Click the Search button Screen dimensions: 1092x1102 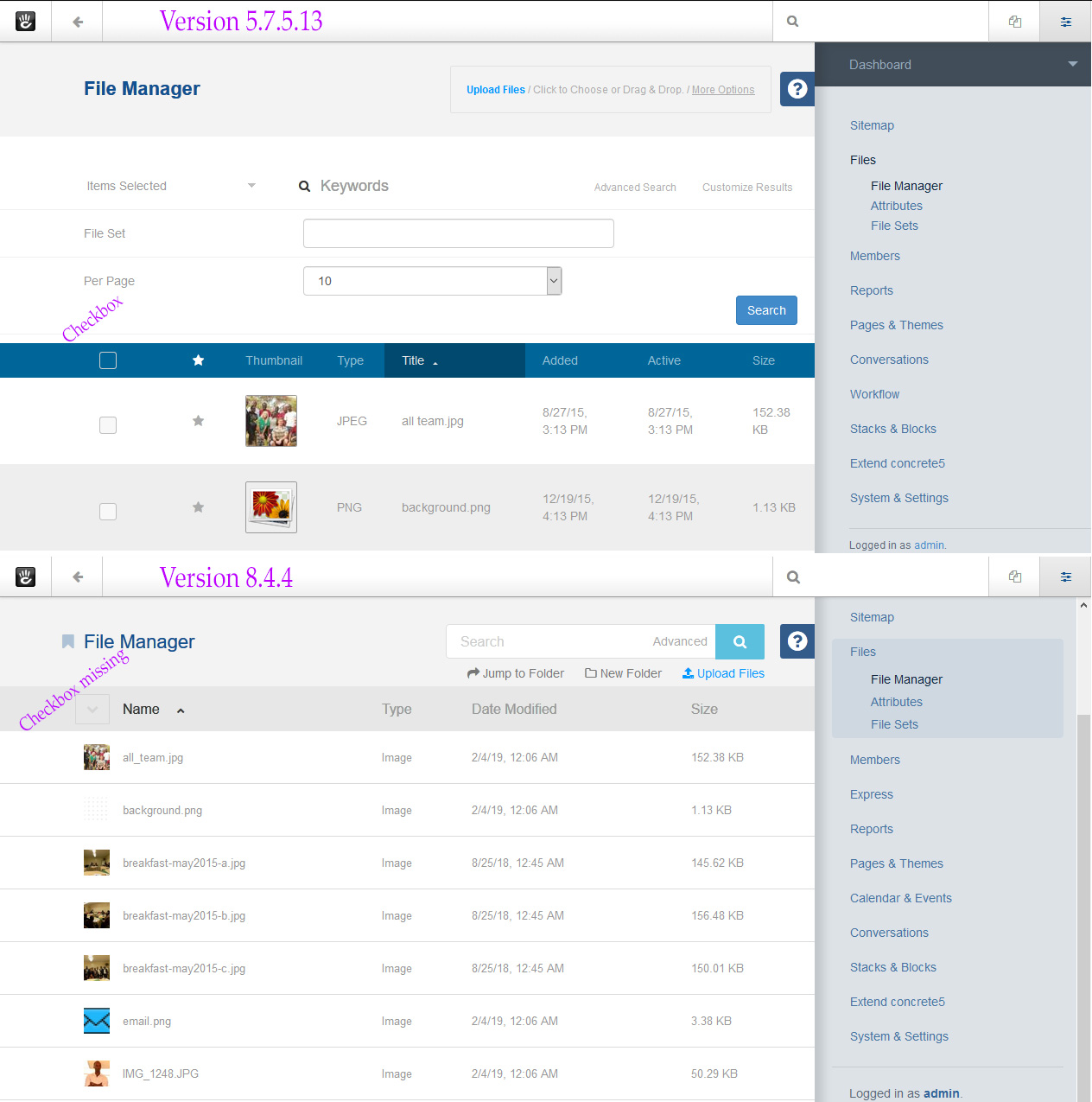pyautogui.click(x=765, y=310)
